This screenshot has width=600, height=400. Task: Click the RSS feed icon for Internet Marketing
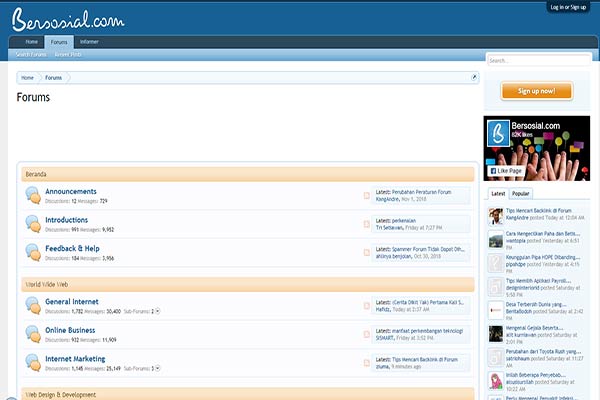(366, 363)
